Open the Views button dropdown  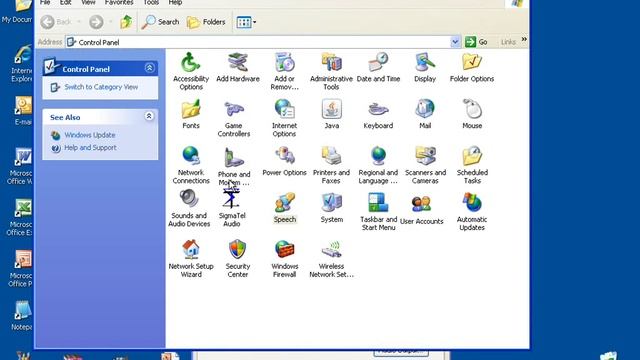tap(255, 22)
